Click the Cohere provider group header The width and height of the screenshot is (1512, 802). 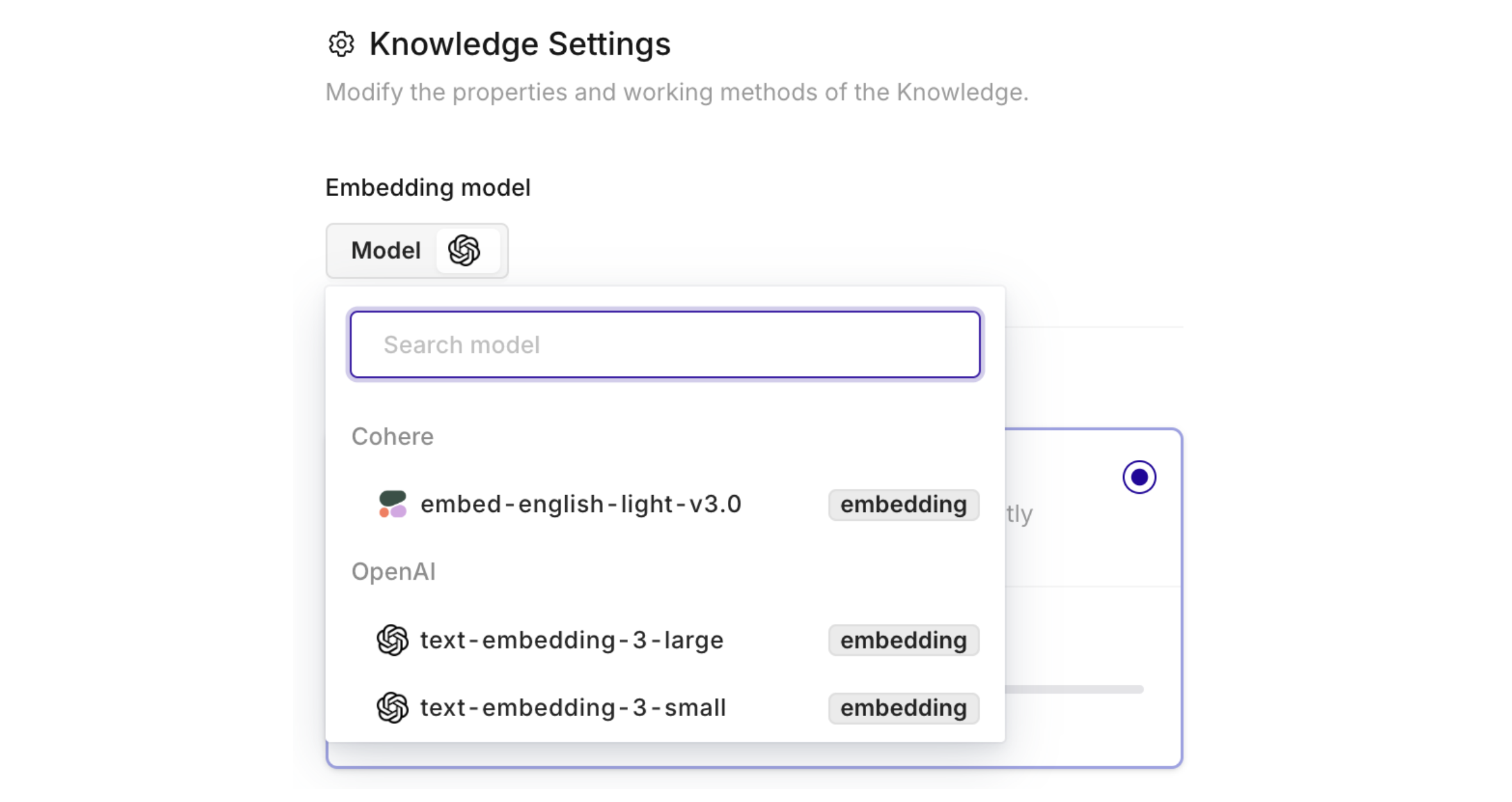[x=392, y=436]
